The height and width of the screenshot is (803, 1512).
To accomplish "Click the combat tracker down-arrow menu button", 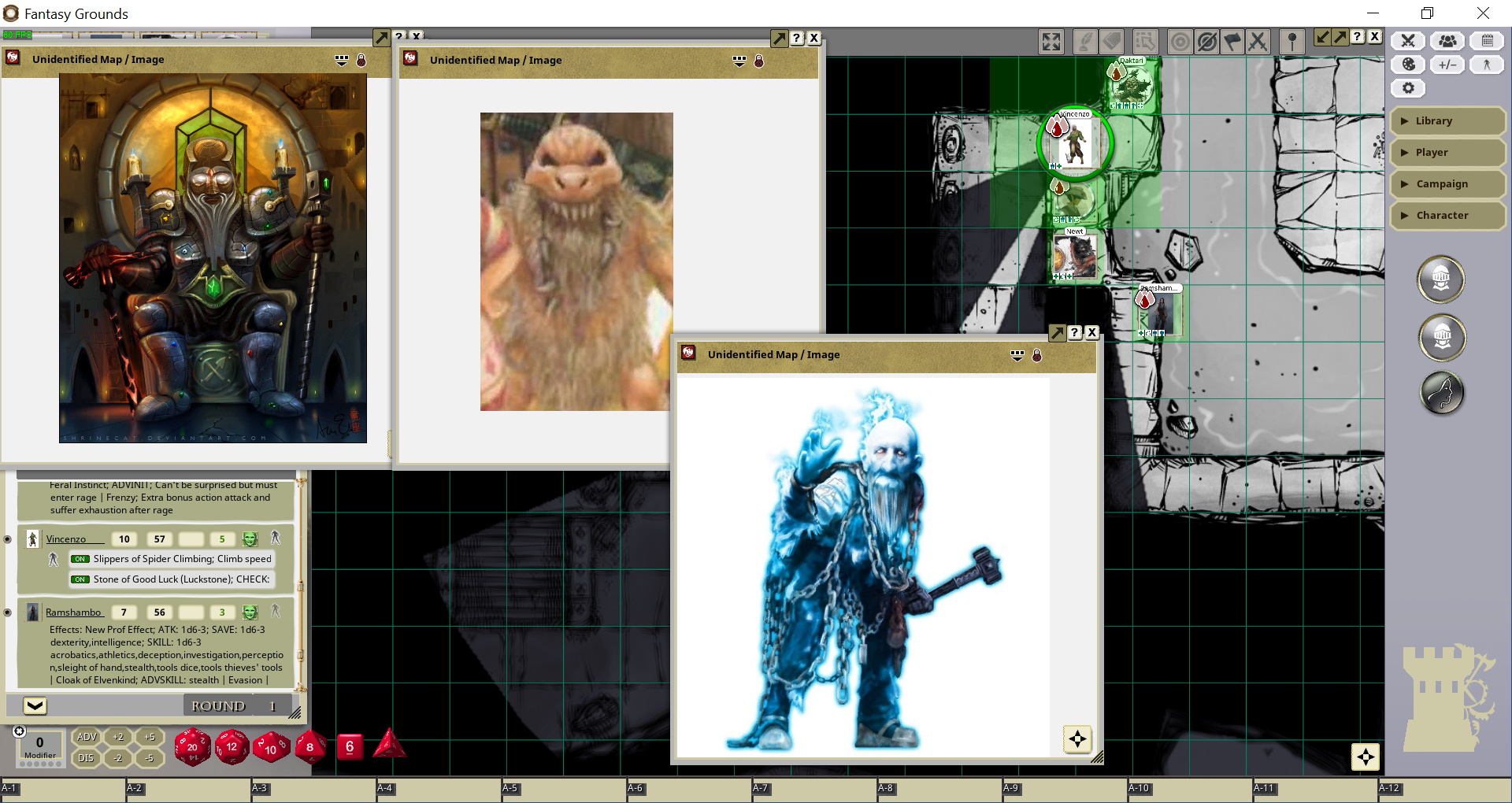I will pyautogui.click(x=35, y=706).
